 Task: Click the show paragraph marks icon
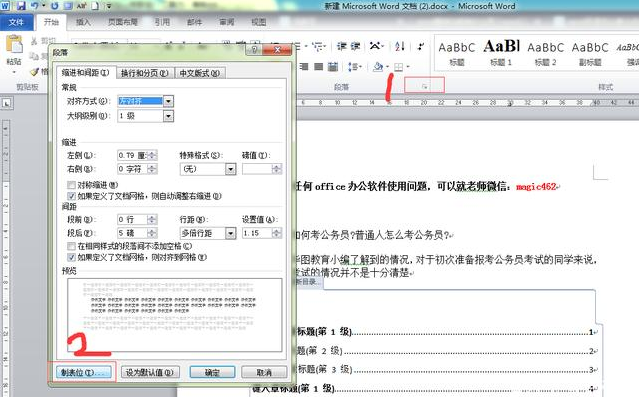tap(420, 46)
